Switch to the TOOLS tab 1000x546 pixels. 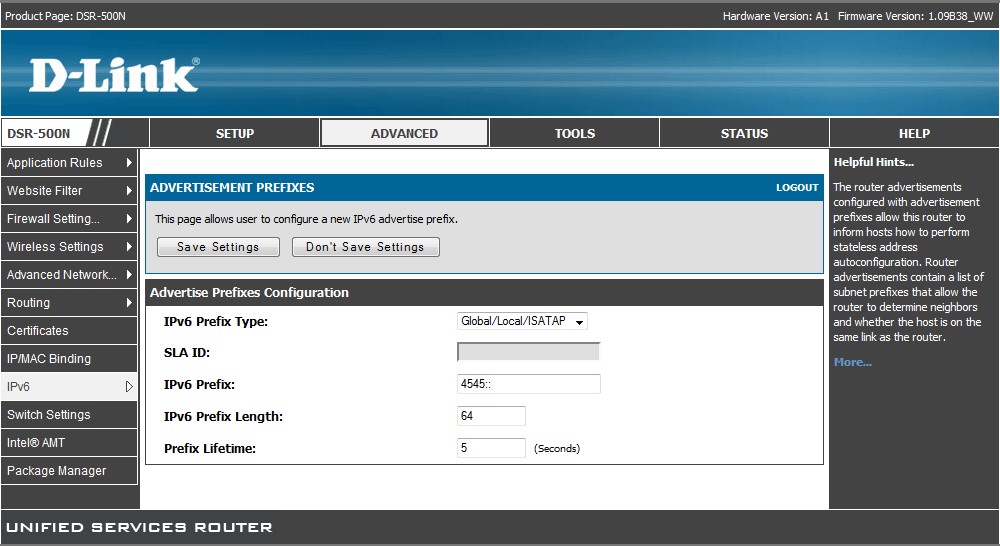[x=575, y=133]
